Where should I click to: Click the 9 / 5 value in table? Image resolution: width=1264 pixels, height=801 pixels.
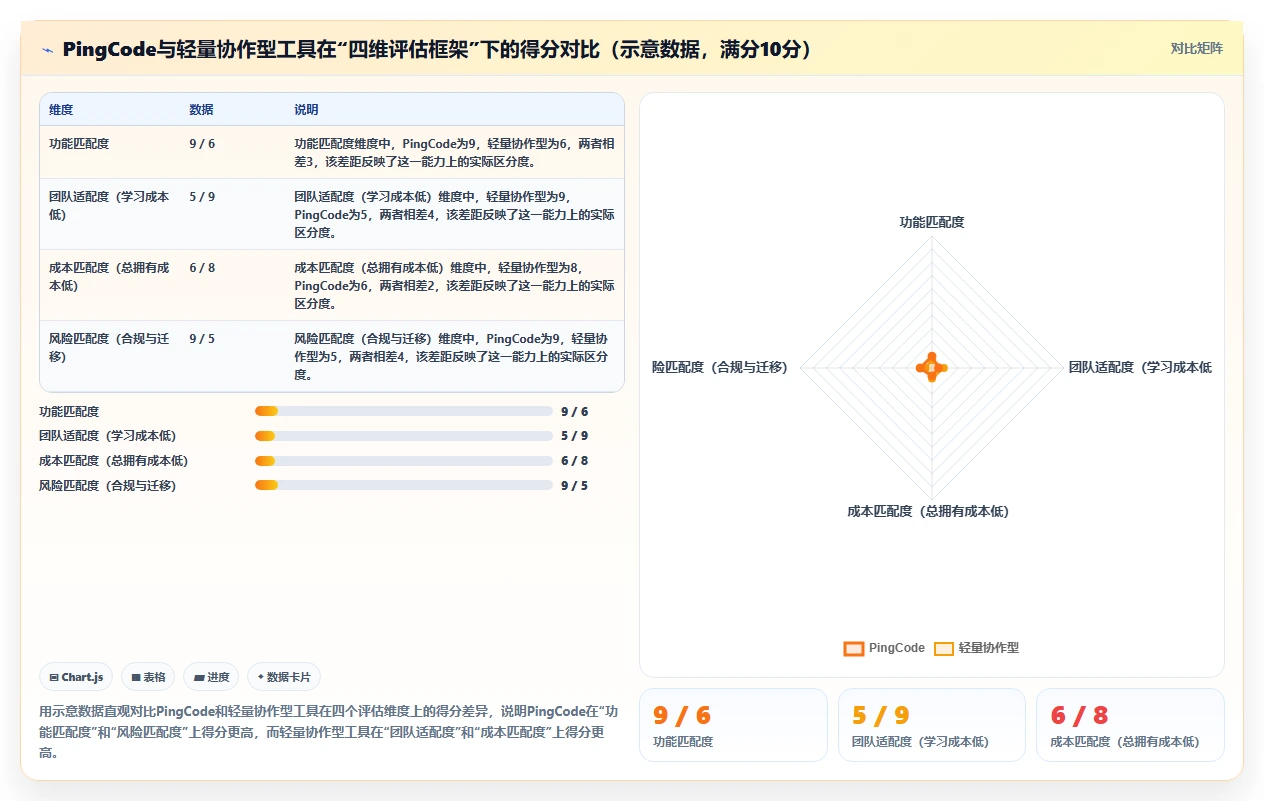point(202,339)
